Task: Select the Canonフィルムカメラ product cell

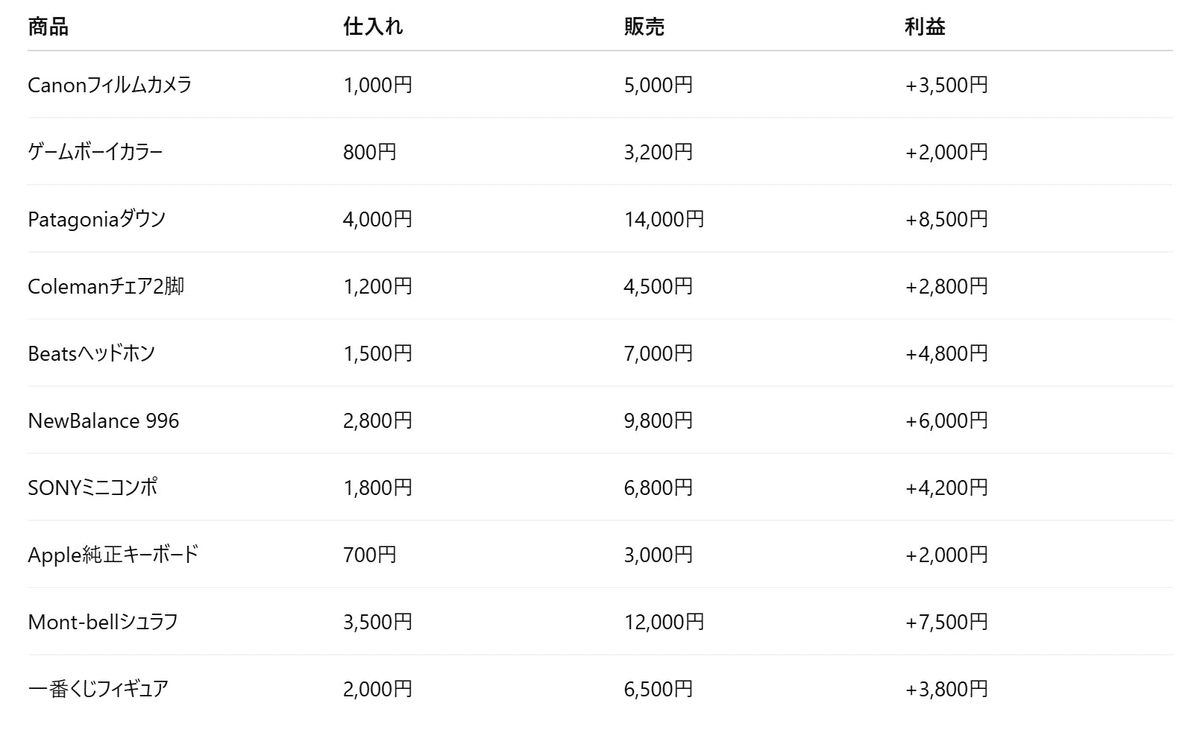Action: click(x=110, y=85)
